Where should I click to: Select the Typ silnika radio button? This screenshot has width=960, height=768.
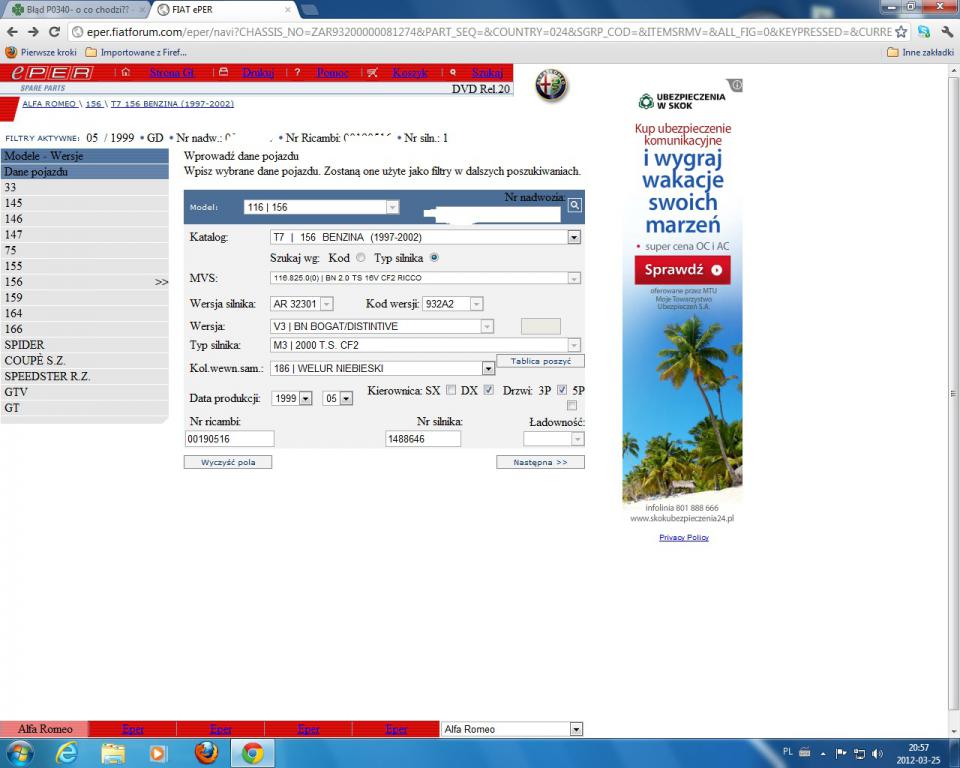pos(434,258)
